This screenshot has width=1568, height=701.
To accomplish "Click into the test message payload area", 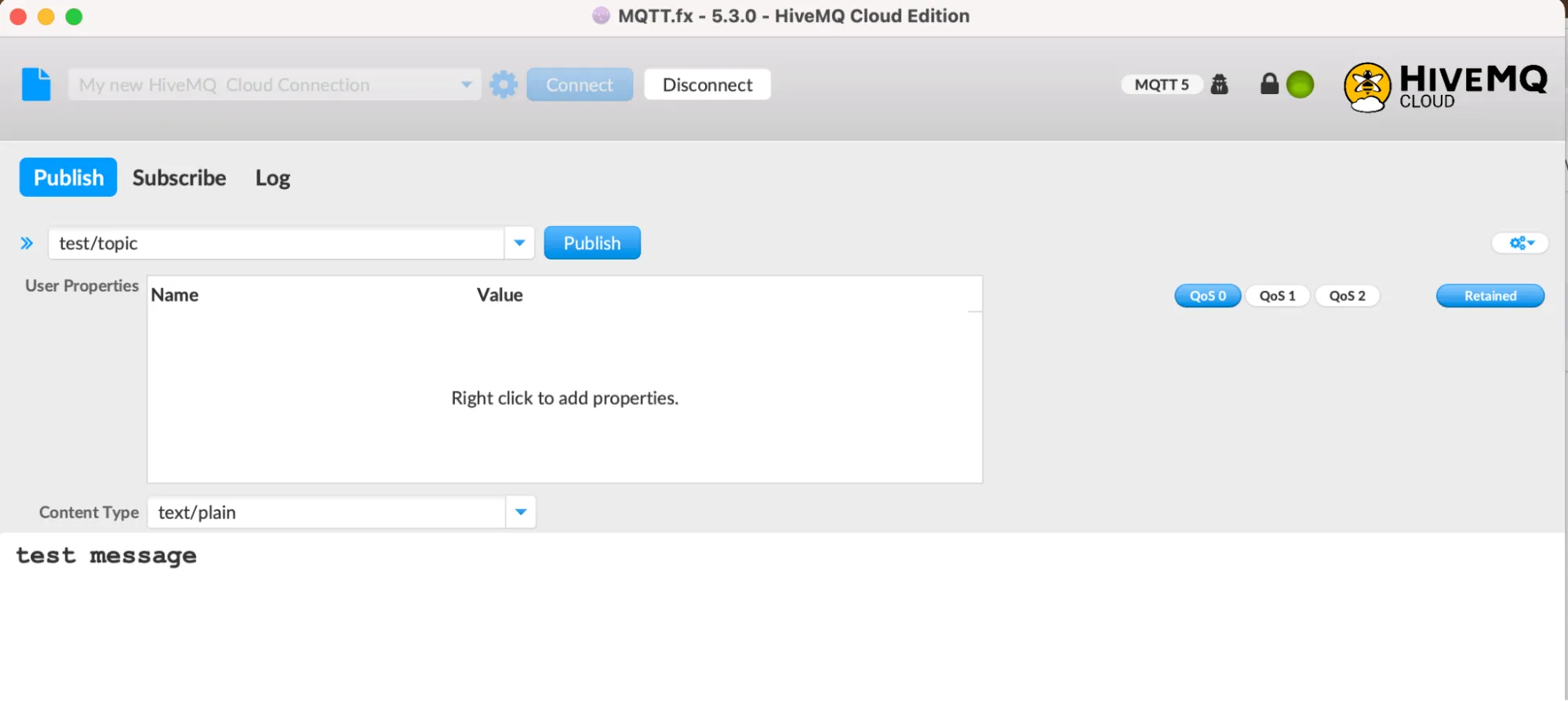I will 783,616.
